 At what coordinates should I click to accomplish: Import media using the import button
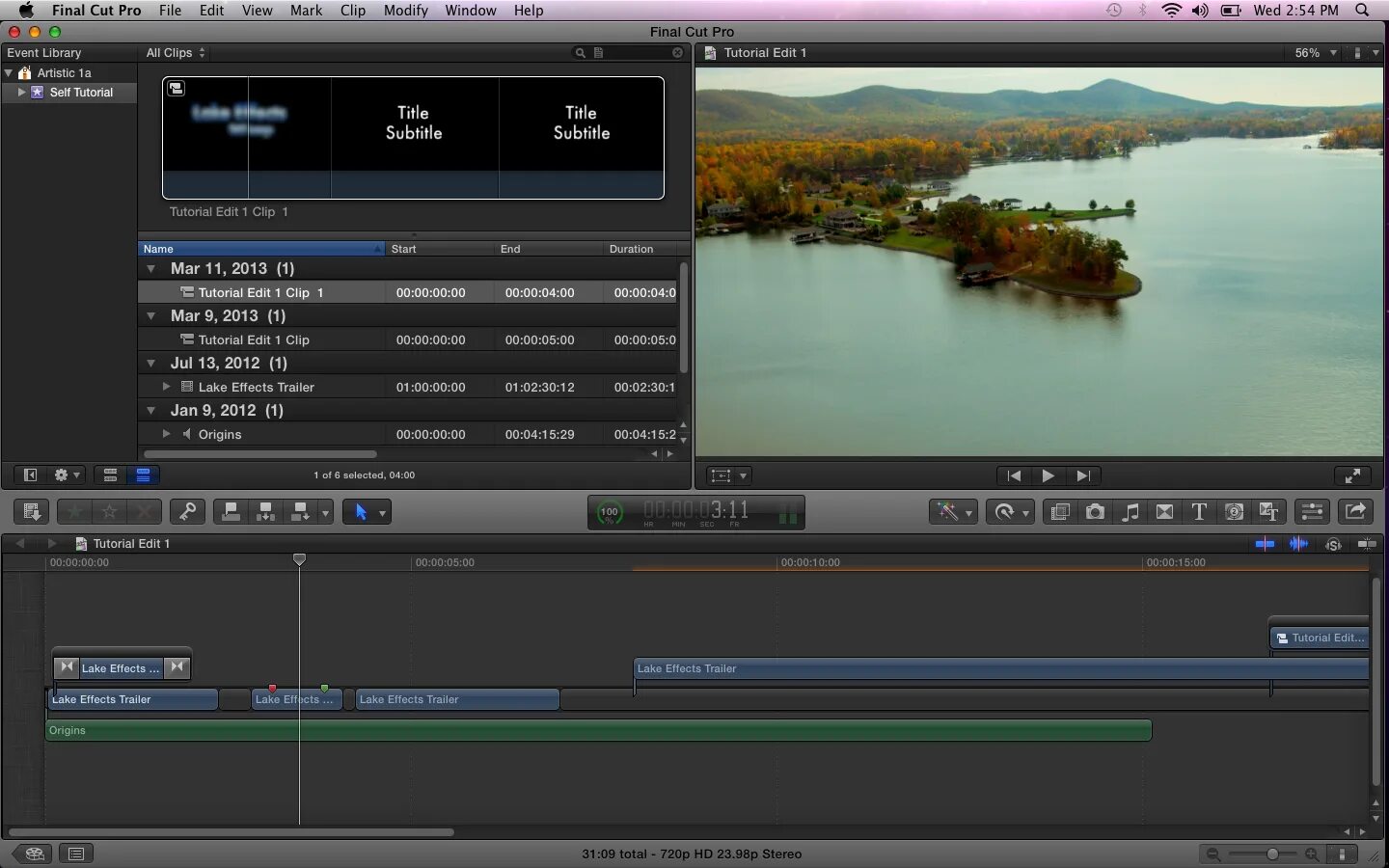click(31, 512)
